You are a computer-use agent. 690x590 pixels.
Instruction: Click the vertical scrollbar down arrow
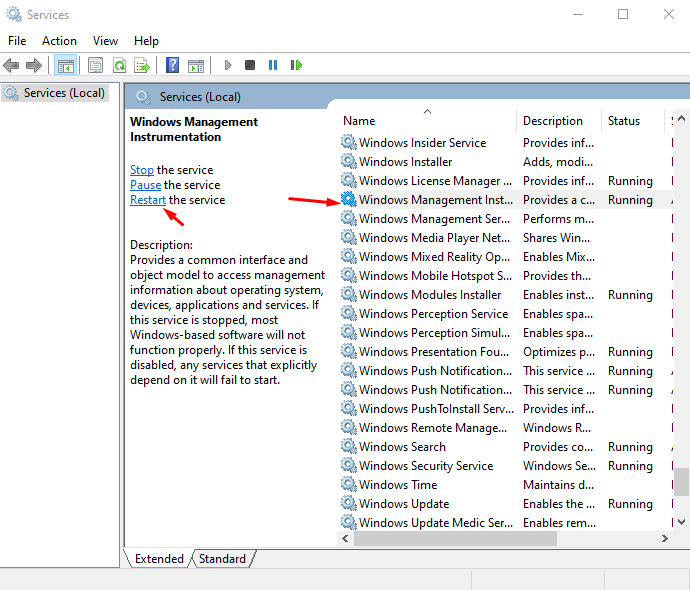coord(681,522)
